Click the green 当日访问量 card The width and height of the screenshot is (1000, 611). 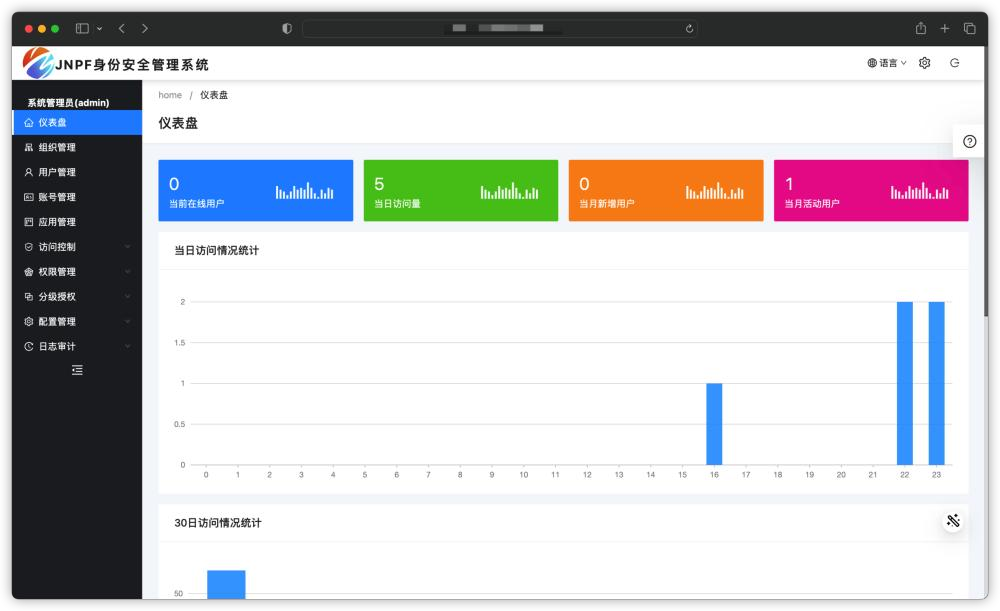(x=460, y=191)
